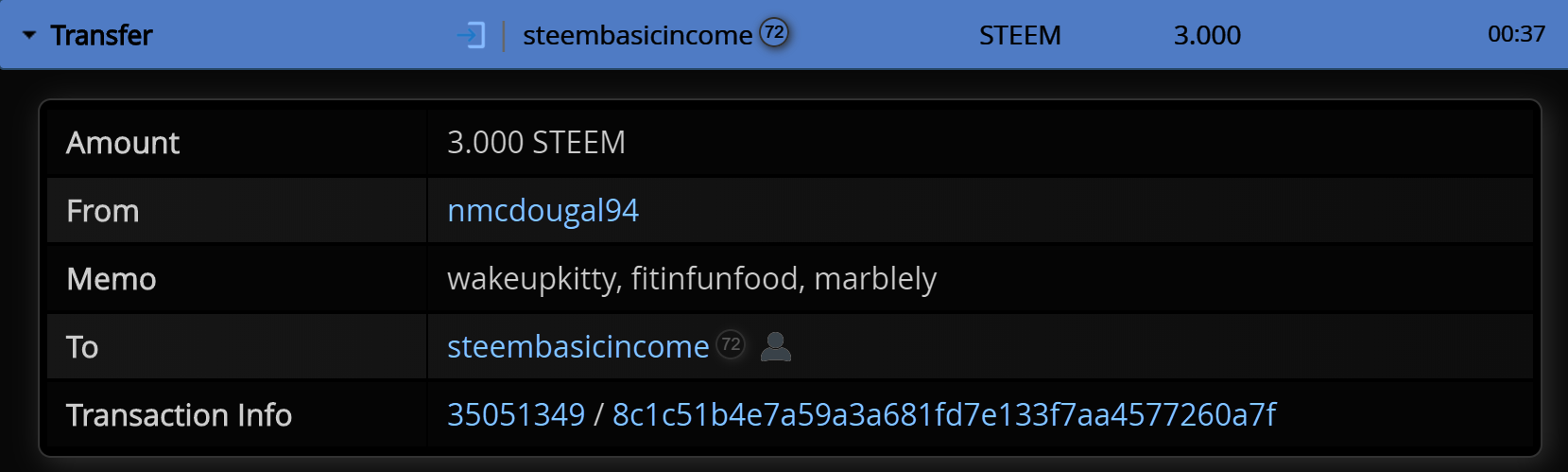Click the Transfer operation title
The width and height of the screenshot is (1568, 472).
101,35
